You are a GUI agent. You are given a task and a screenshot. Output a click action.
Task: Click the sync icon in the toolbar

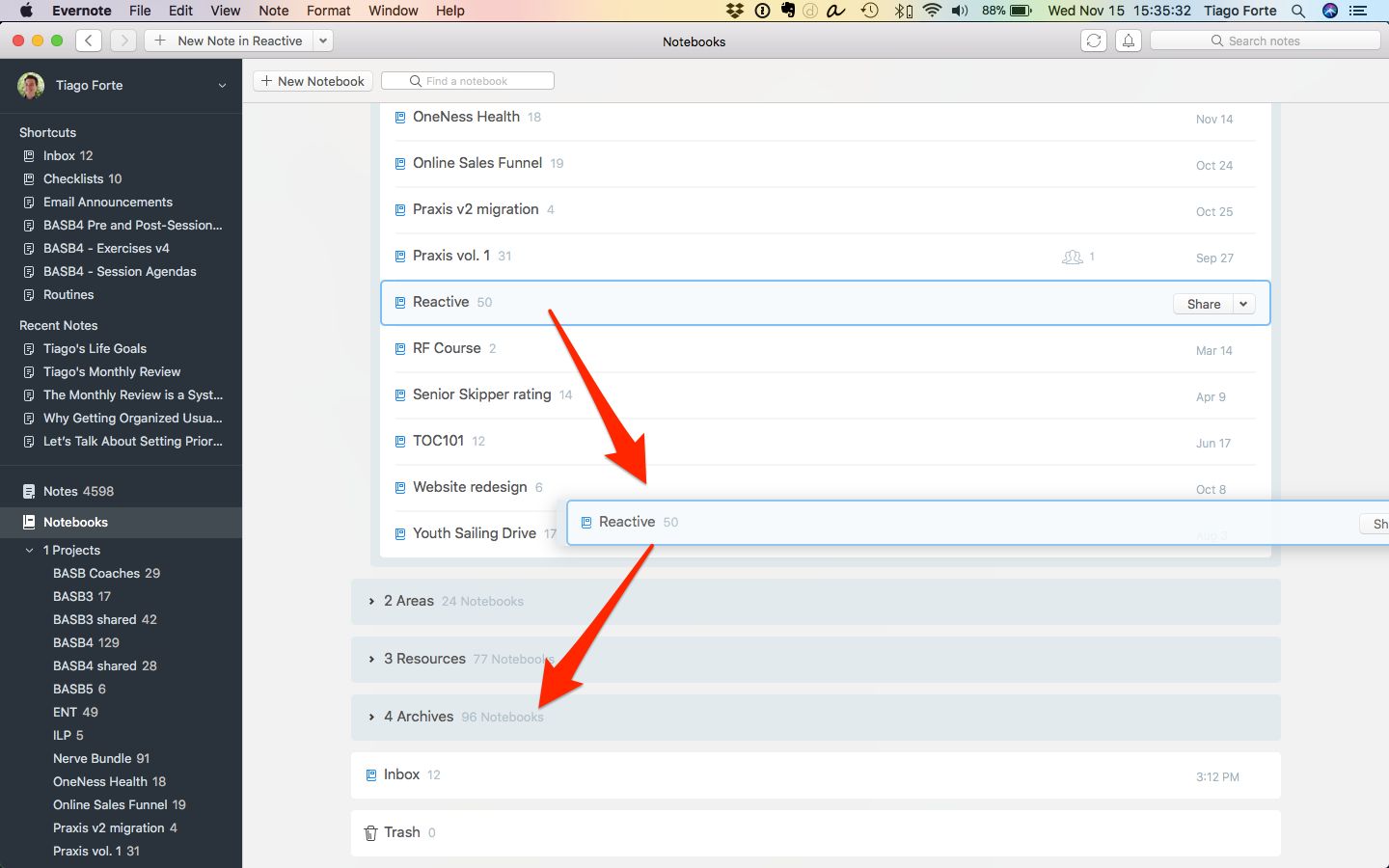pyautogui.click(x=1094, y=41)
